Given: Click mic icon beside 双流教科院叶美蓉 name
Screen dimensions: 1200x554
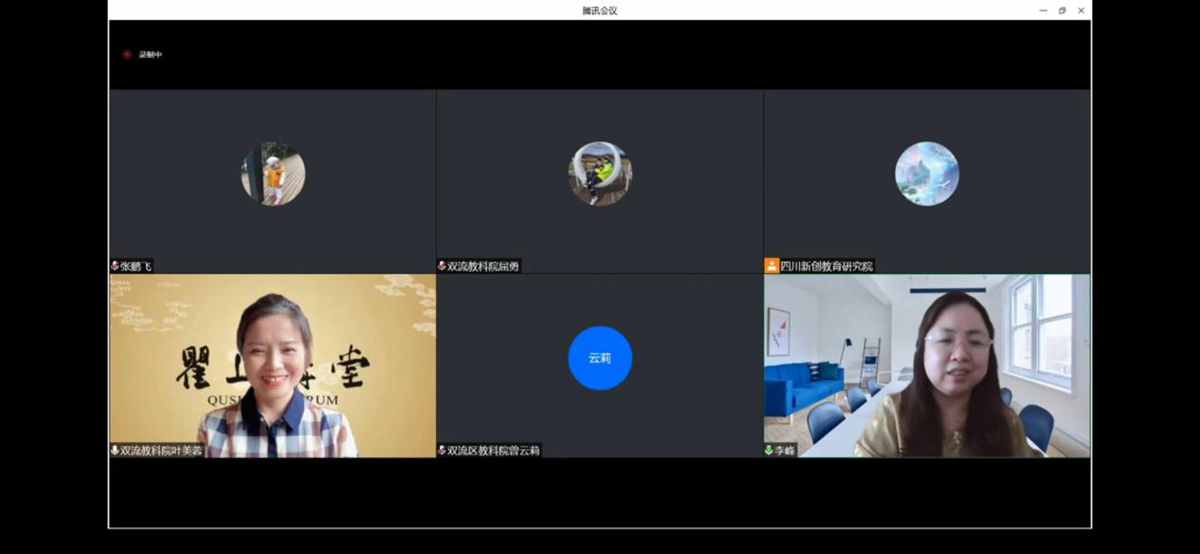Looking at the screenshot, I should (x=115, y=450).
